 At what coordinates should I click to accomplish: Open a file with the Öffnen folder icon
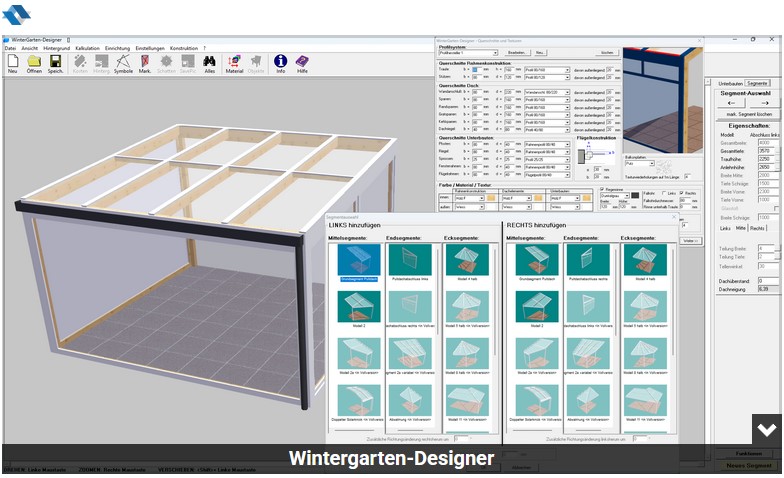[x=34, y=64]
